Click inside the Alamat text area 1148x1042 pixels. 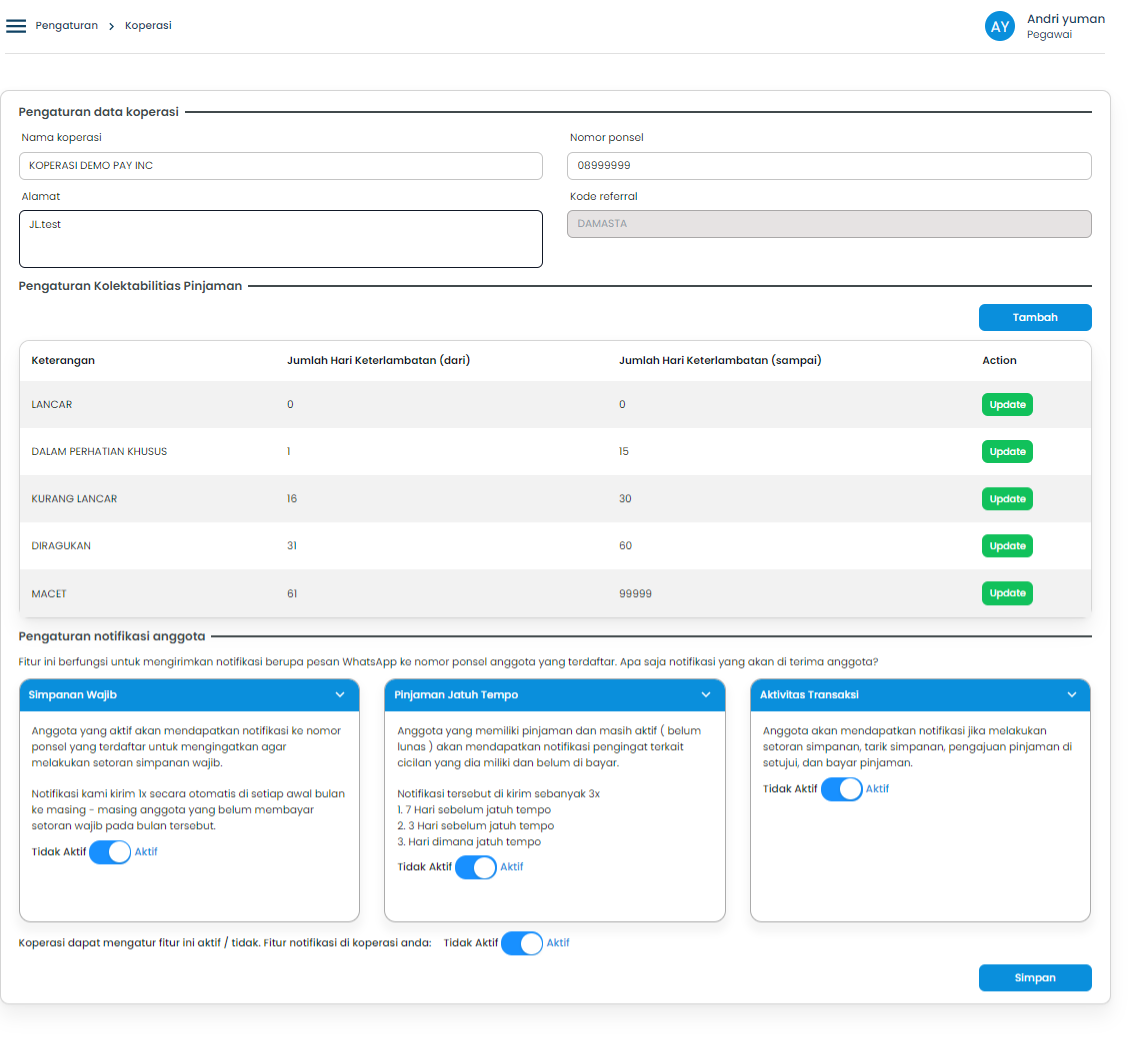281,239
